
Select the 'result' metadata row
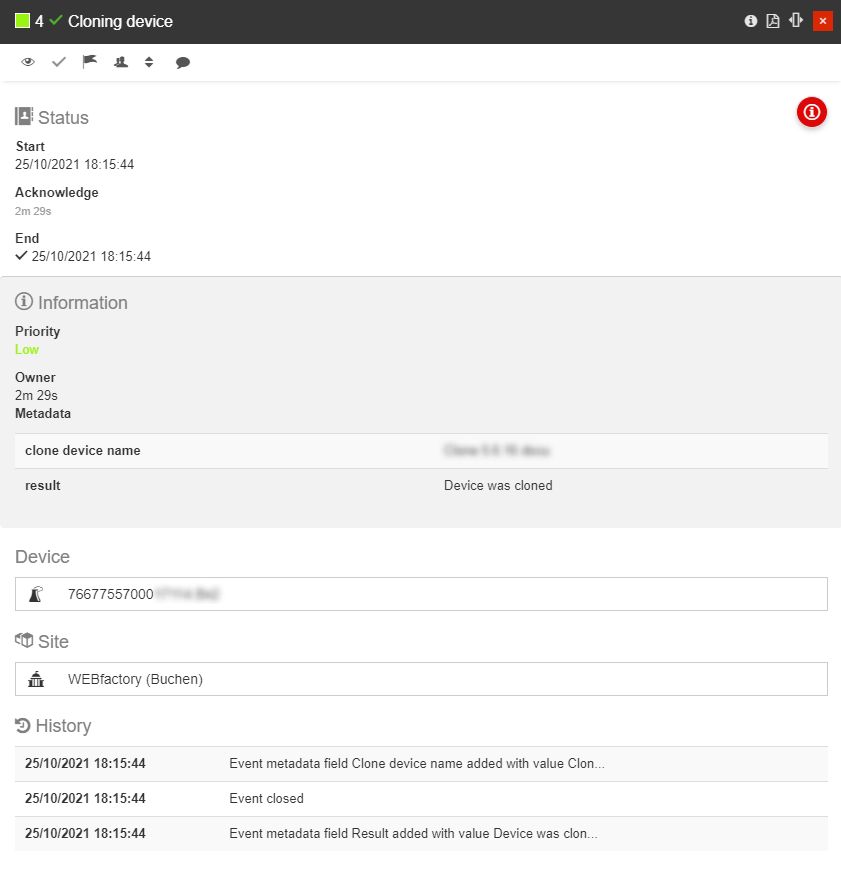[421, 486]
